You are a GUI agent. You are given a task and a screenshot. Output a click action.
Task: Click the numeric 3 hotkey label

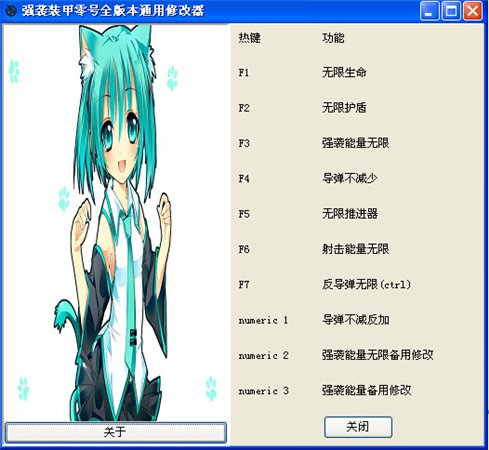click(x=263, y=391)
